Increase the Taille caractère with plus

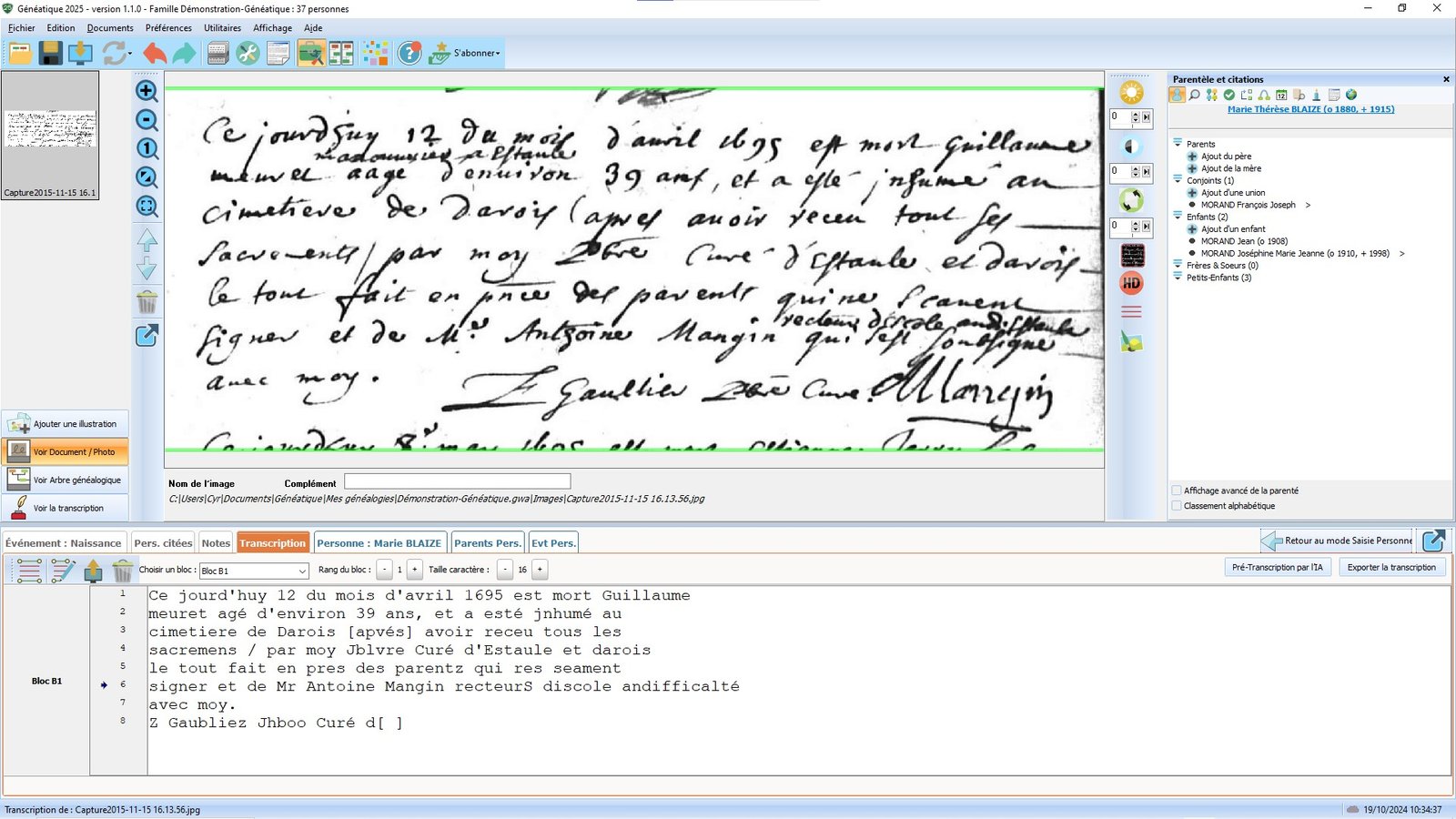click(540, 570)
